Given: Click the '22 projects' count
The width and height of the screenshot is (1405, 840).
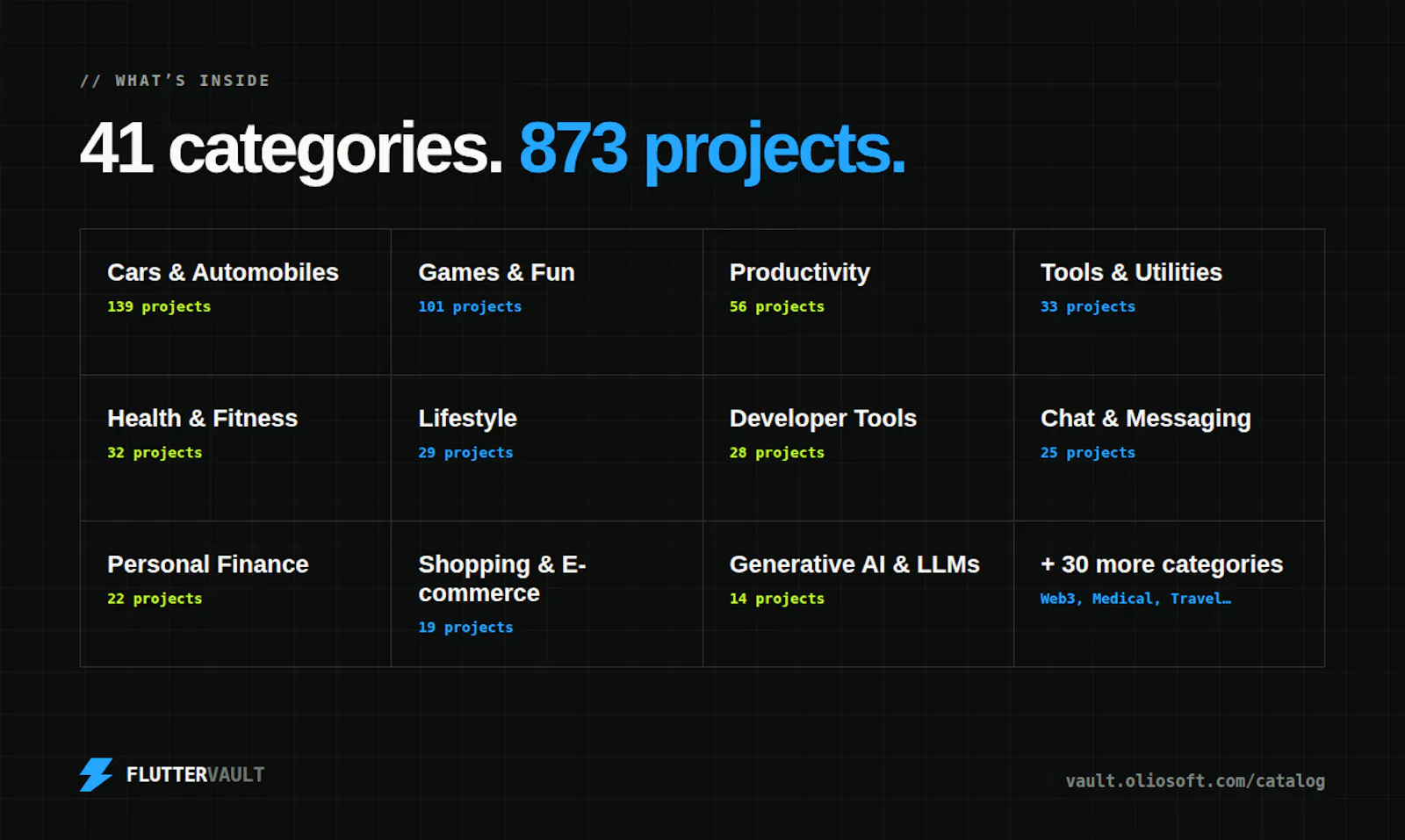Looking at the screenshot, I should (x=155, y=598).
